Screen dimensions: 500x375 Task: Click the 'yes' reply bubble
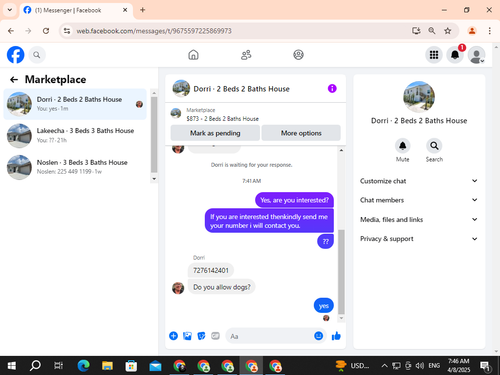[x=323, y=306]
